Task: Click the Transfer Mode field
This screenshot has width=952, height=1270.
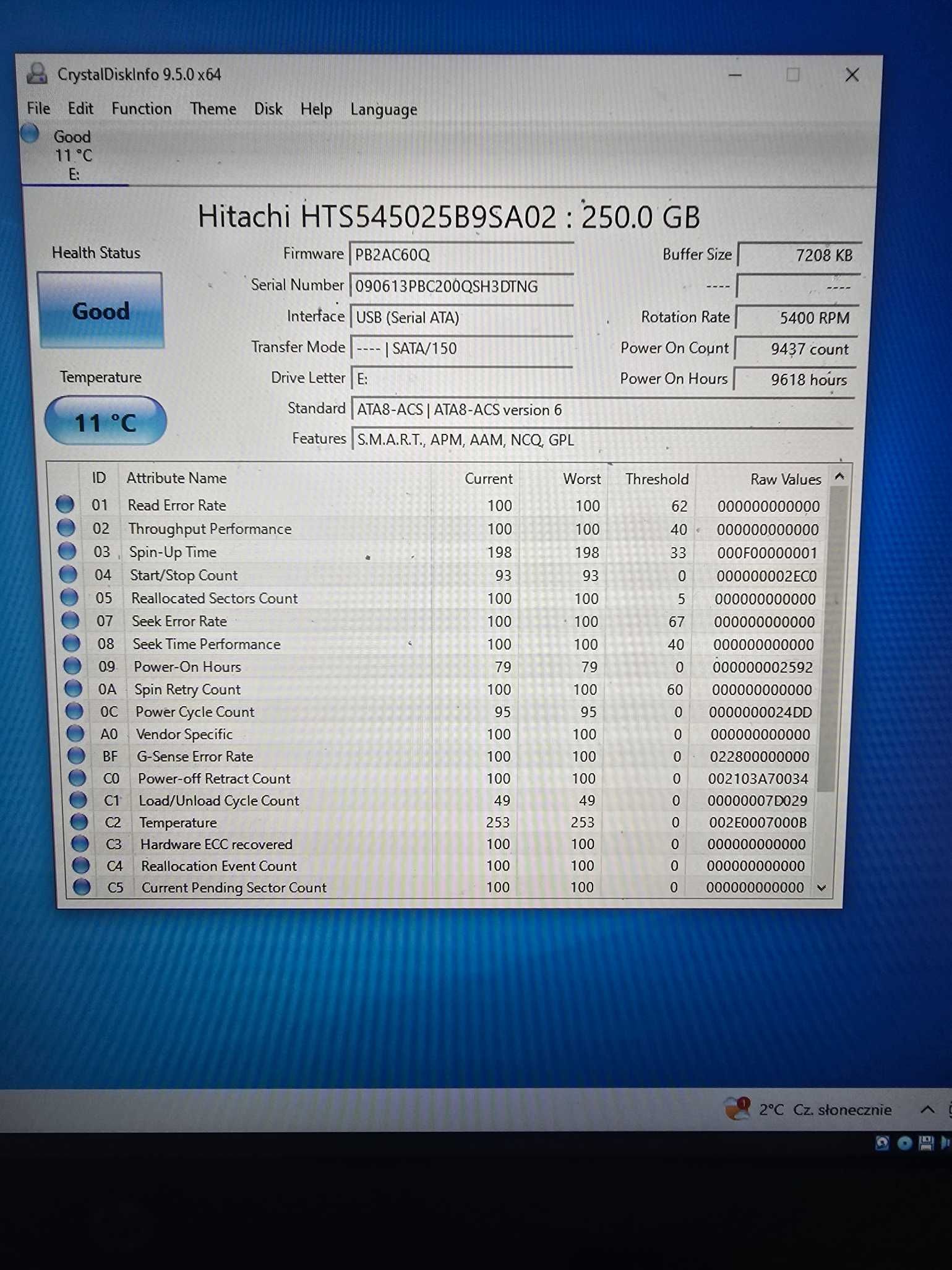Action: [x=461, y=348]
